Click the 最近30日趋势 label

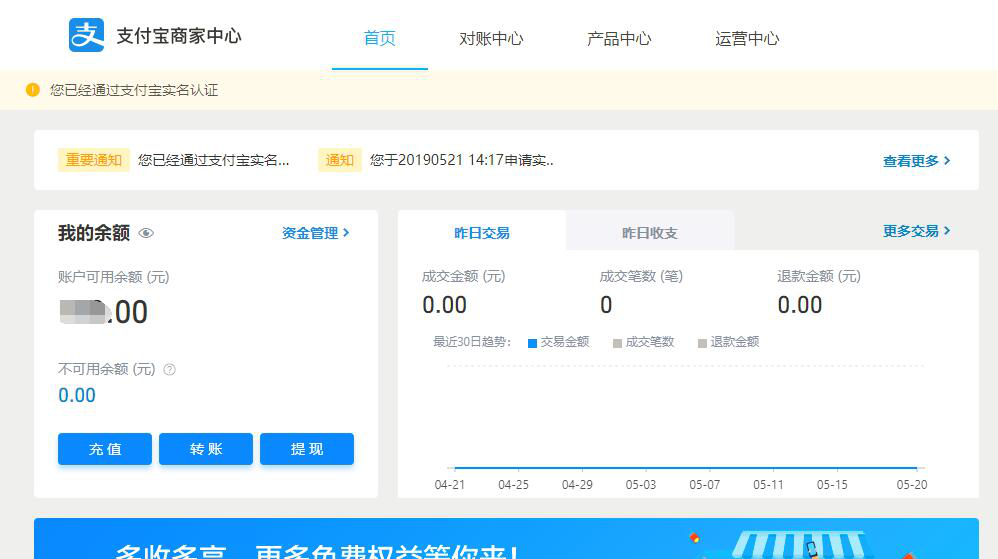tap(472, 342)
